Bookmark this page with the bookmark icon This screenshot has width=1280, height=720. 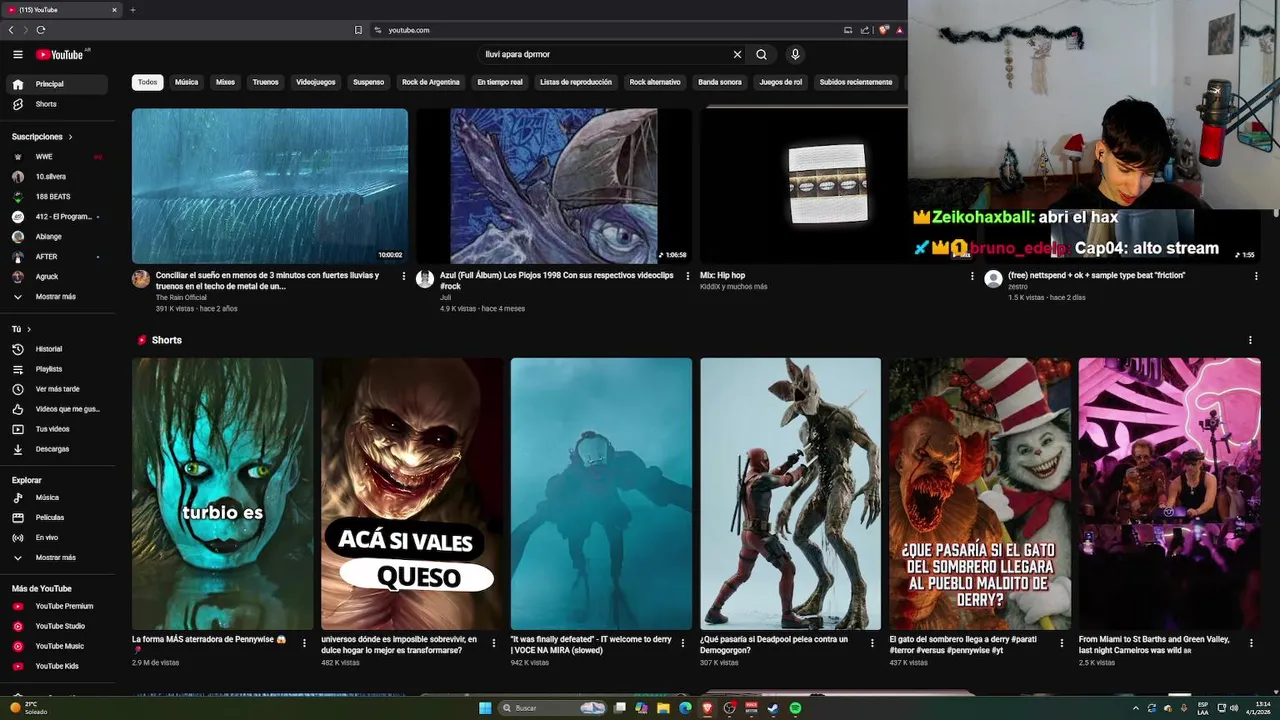pyautogui.click(x=358, y=30)
